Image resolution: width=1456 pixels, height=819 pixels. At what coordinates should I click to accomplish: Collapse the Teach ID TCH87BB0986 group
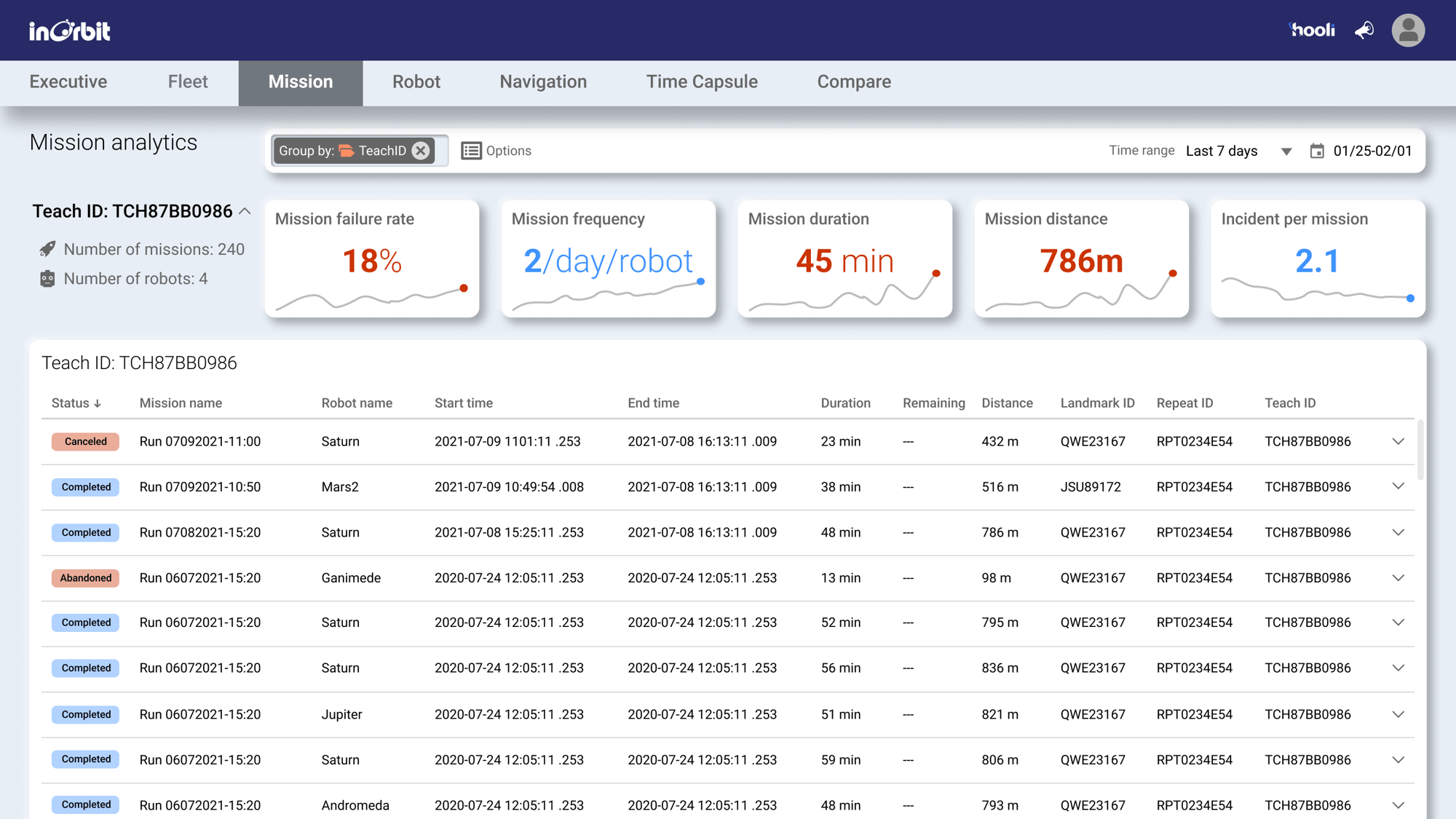[x=245, y=211]
